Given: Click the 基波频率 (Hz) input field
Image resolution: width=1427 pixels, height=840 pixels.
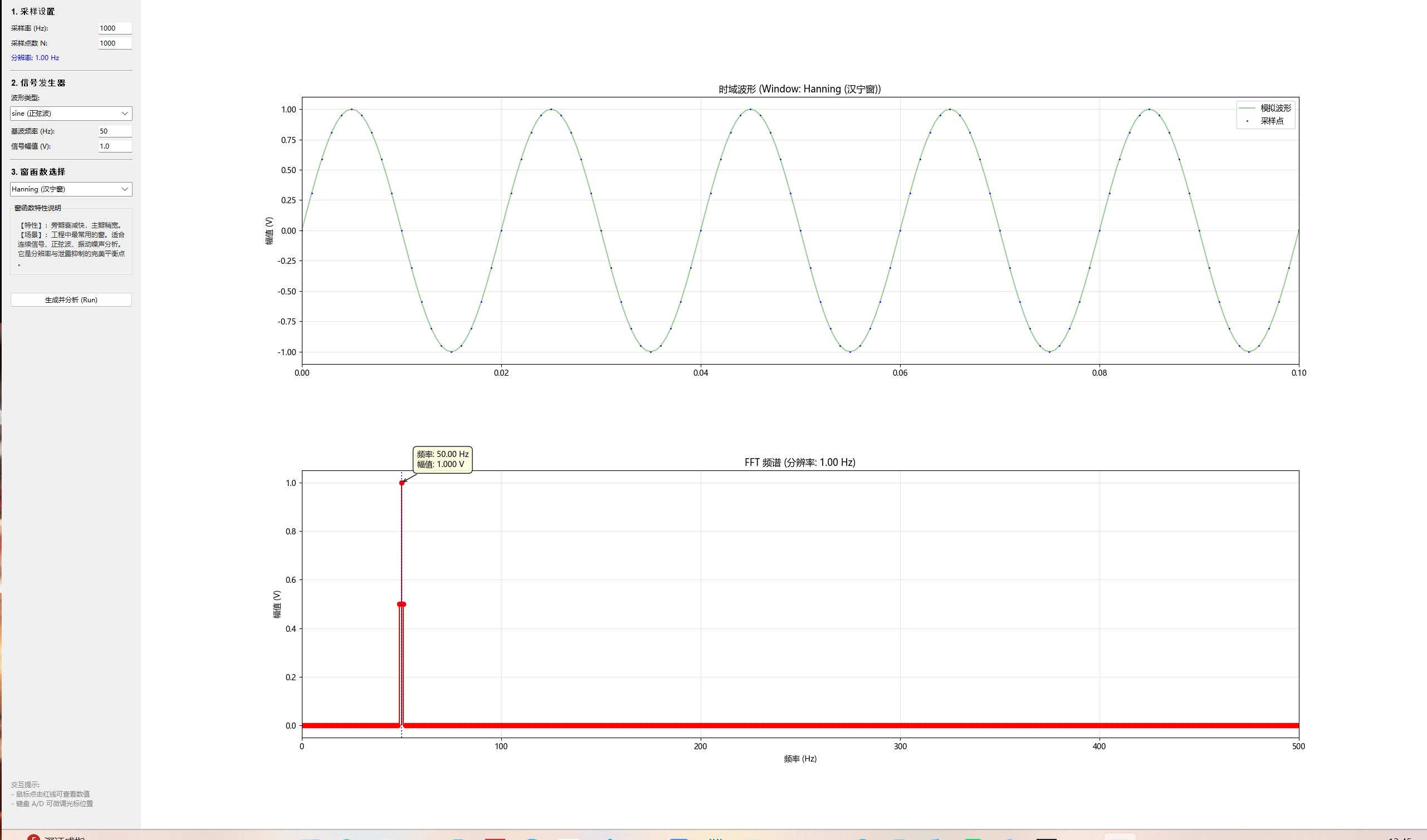Looking at the screenshot, I should (114, 131).
